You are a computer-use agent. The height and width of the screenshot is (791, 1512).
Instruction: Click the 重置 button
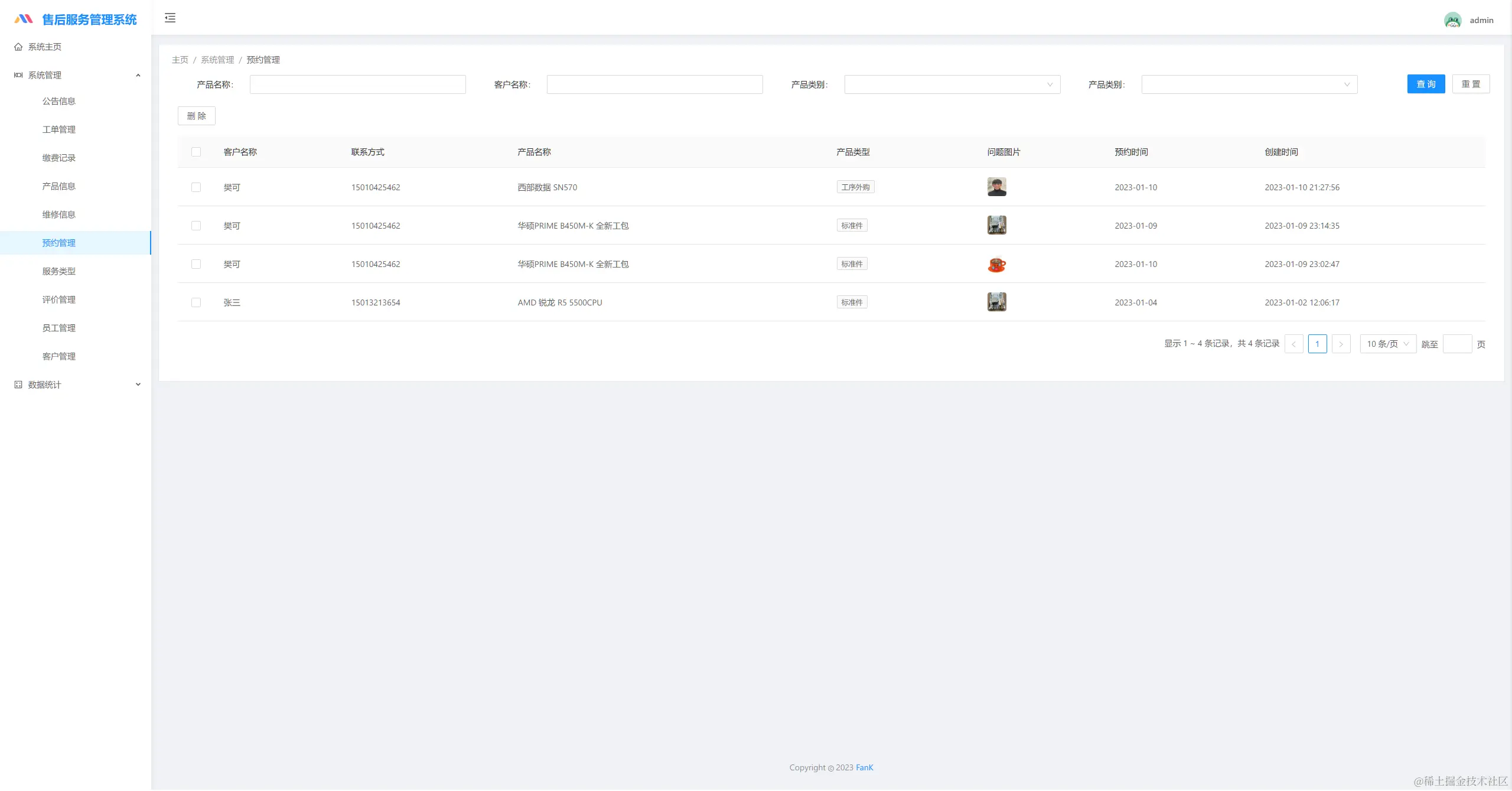(x=1471, y=84)
